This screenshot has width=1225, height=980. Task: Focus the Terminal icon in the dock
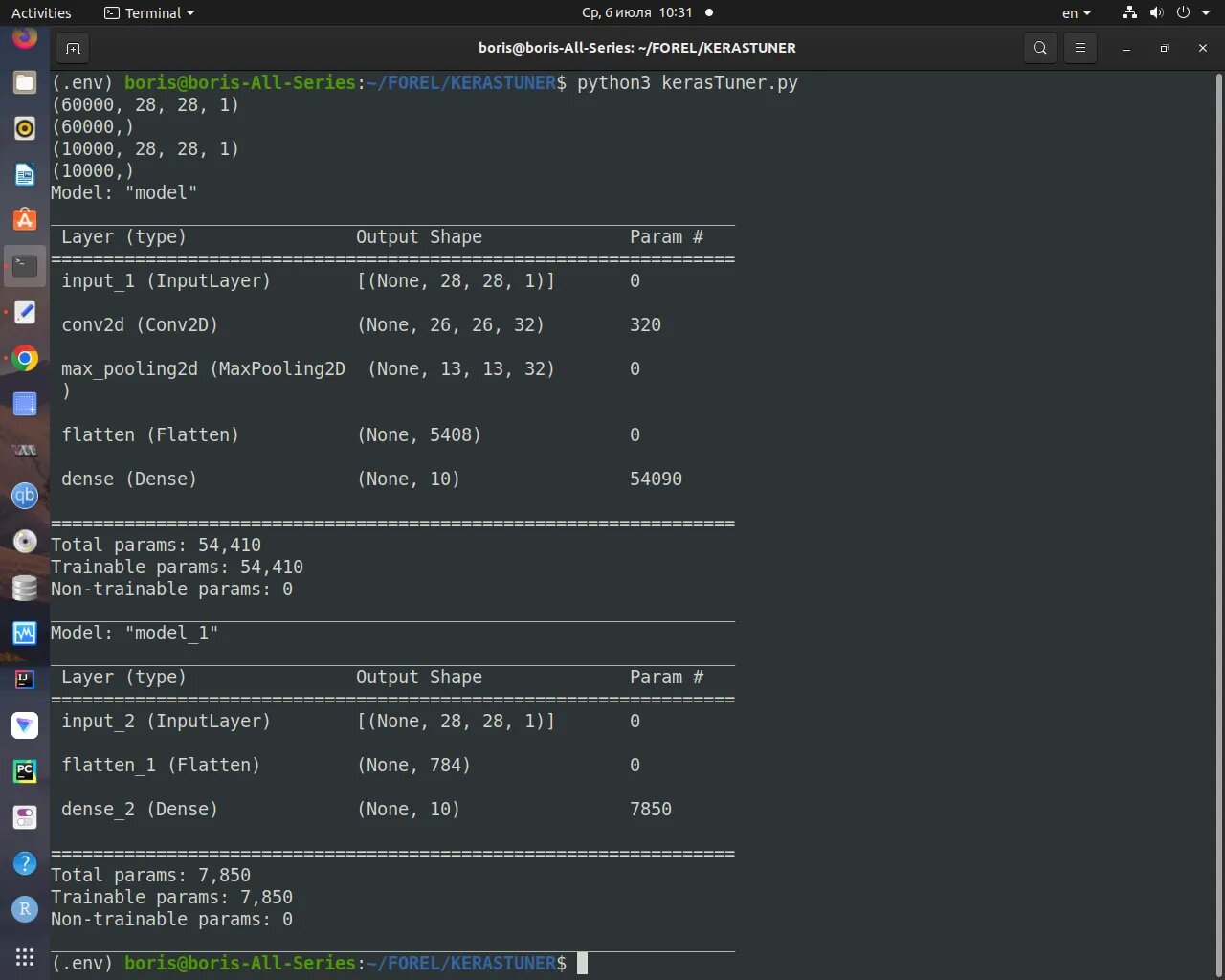[x=25, y=266]
